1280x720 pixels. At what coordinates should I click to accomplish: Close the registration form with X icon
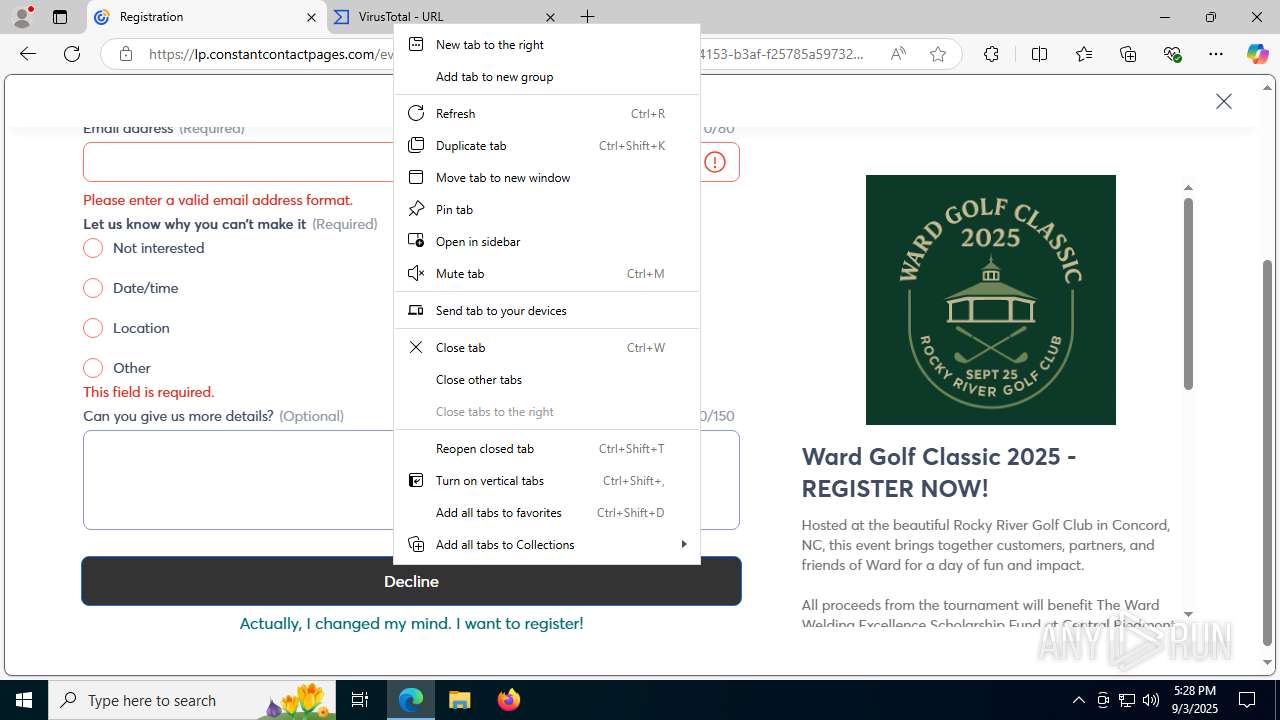[1224, 101]
